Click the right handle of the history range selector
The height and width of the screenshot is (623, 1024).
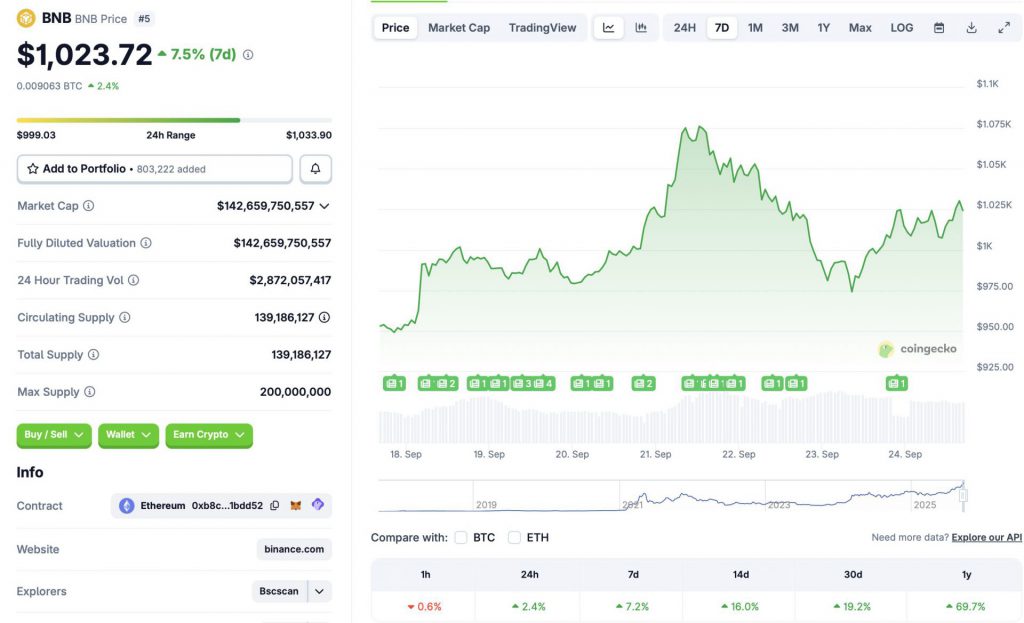963,496
